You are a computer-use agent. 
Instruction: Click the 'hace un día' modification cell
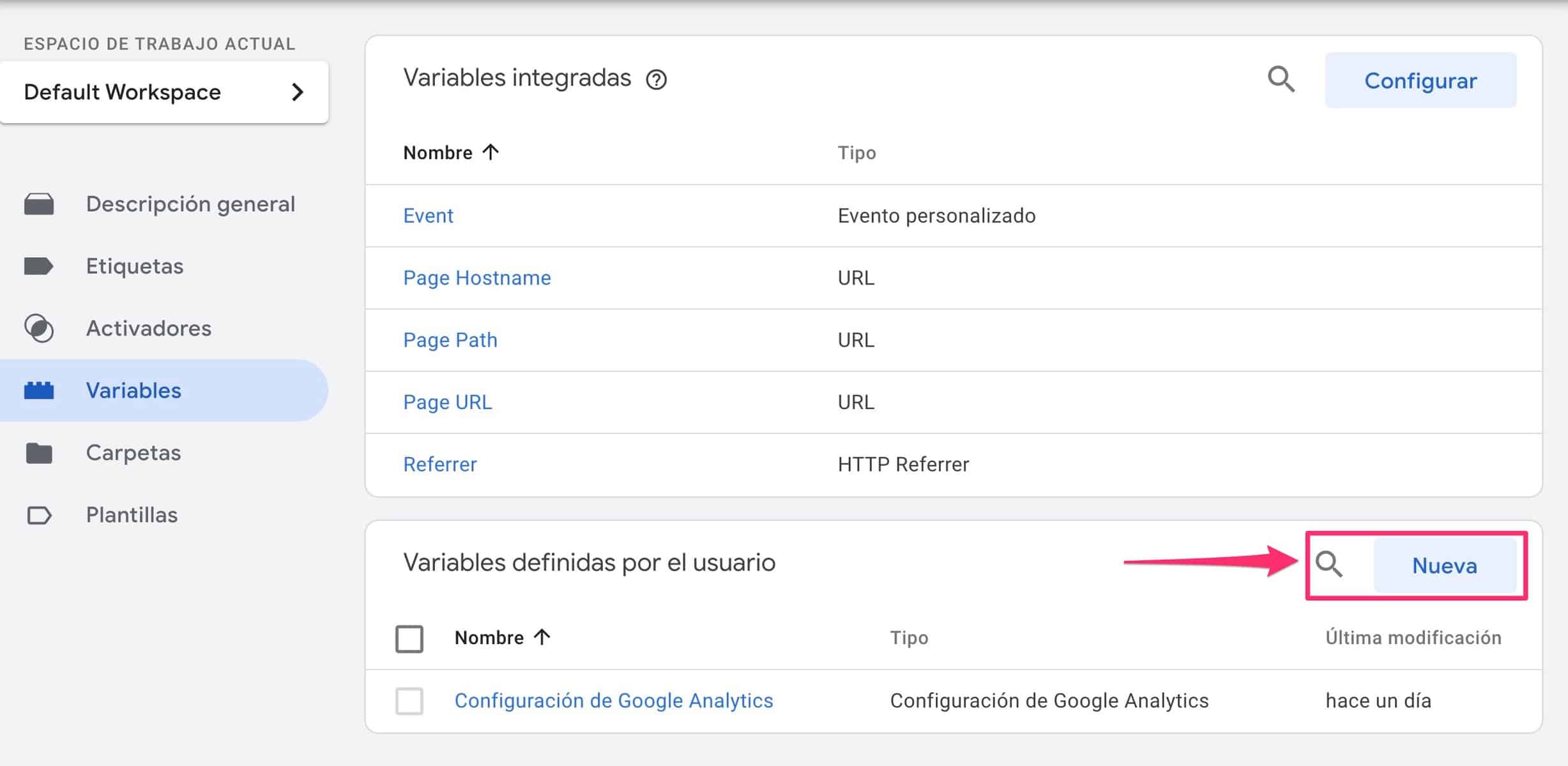pos(1378,701)
